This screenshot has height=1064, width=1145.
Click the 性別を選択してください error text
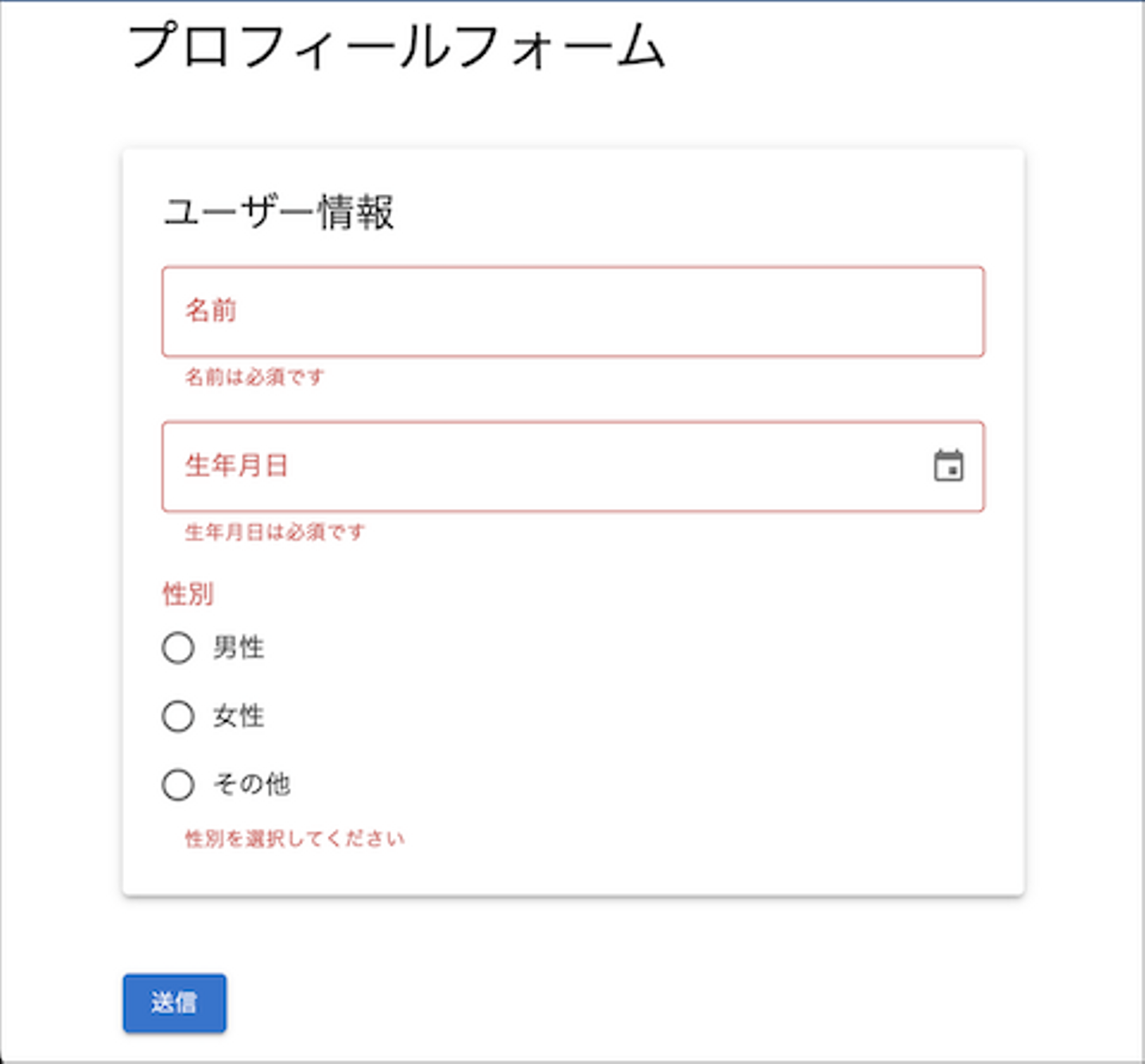click(x=294, y=838)
